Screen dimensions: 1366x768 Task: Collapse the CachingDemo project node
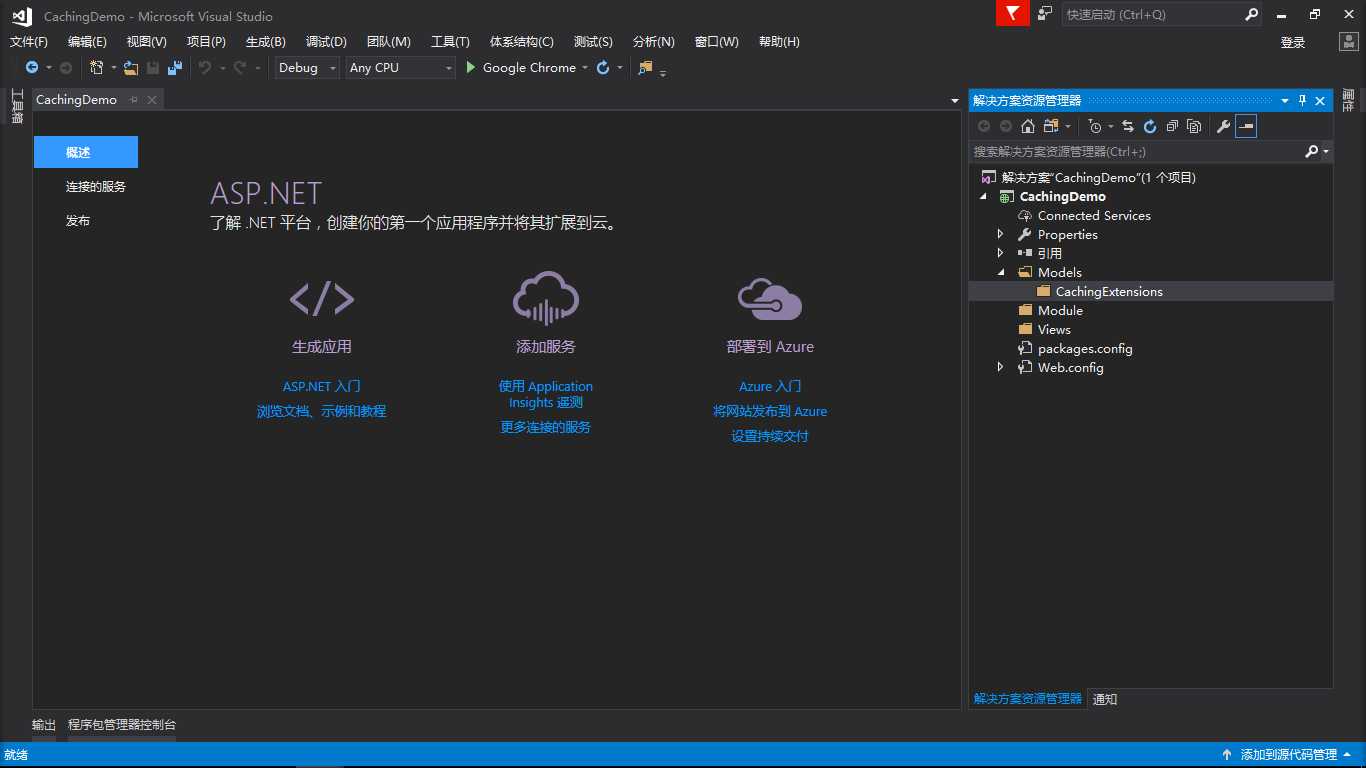pyautogui.click(x=983, y=196)
